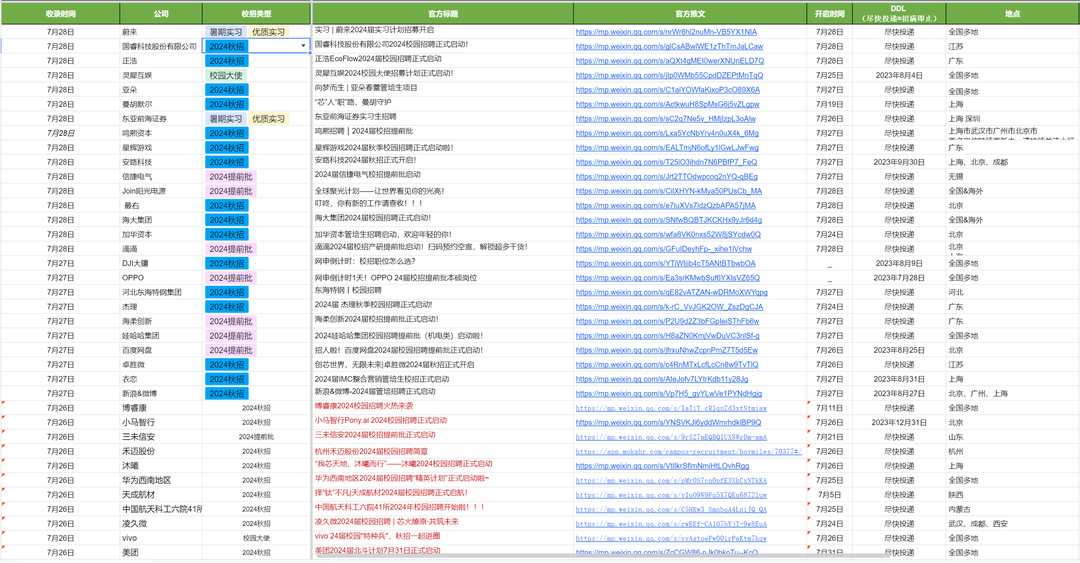Click the 优质实习 tag in 蔚来 row

pos(268,32)
